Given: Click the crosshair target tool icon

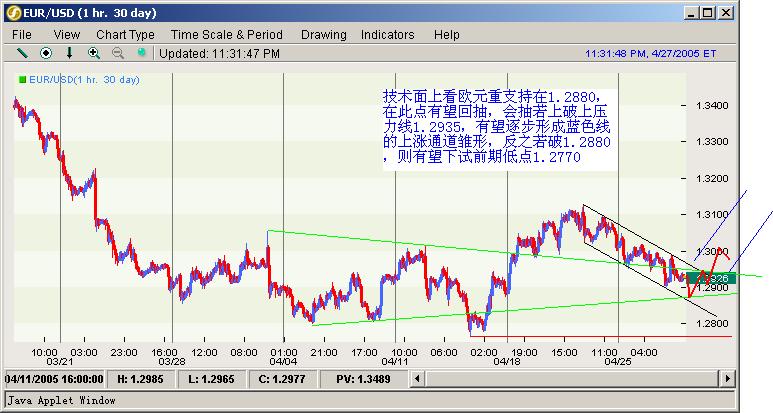Looking at the screenshot, I should coord(46,53).
